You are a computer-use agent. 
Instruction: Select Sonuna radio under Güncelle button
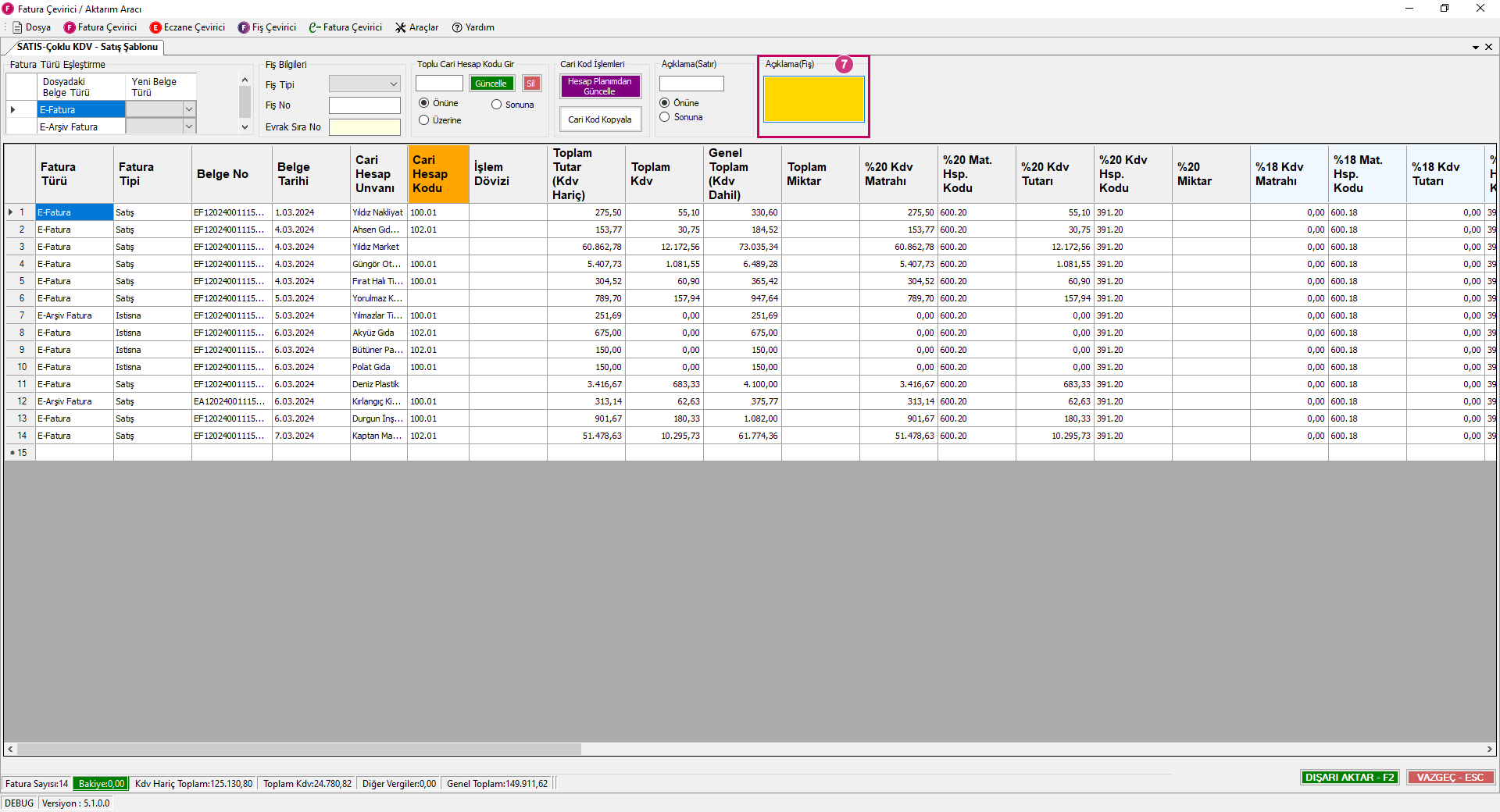[497, 105]
